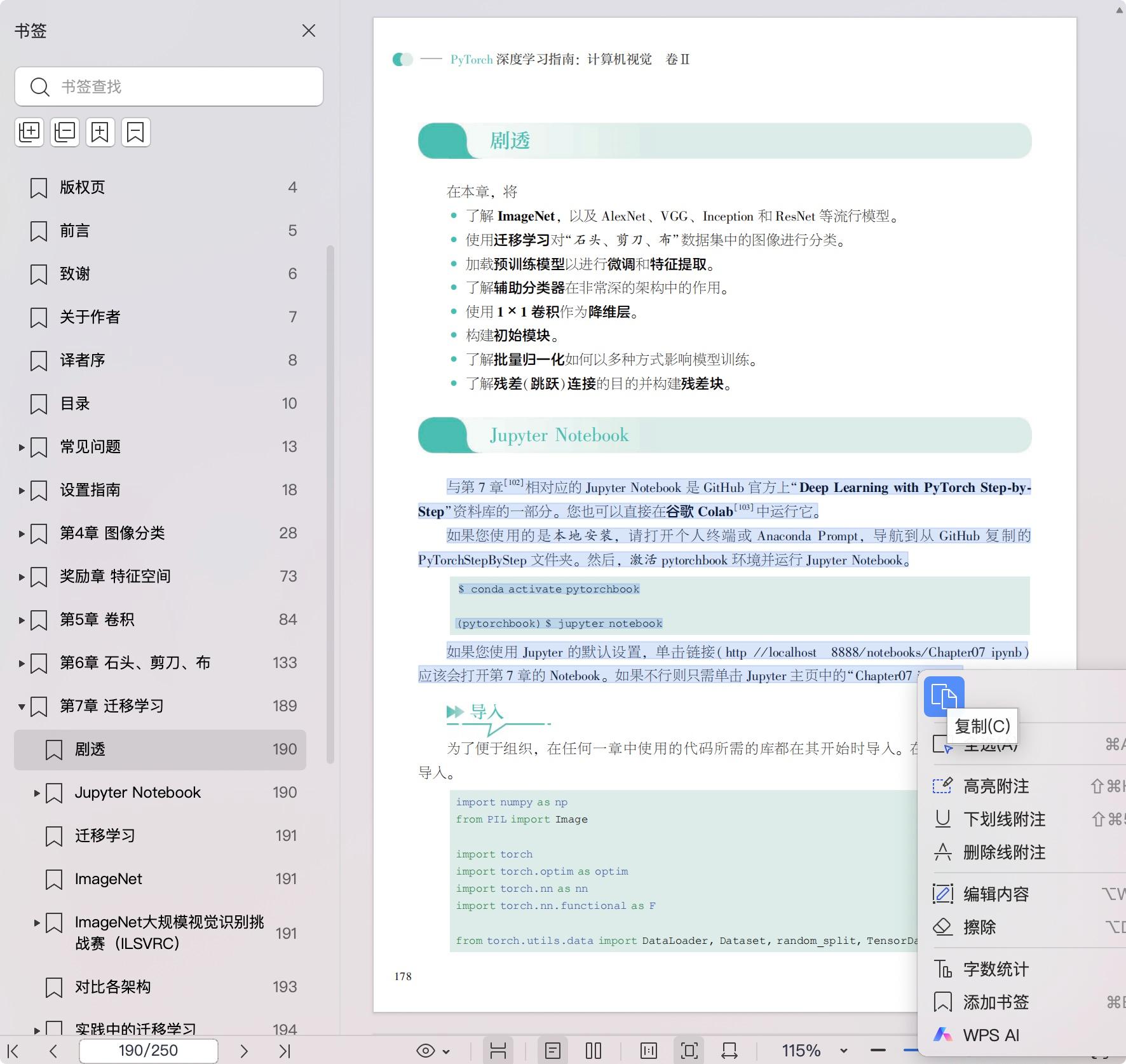Viewport: 1126px width, 1064px height.
Task: Click the rotate page icon
Action: pyautogui.click(x=729, y=1051)
